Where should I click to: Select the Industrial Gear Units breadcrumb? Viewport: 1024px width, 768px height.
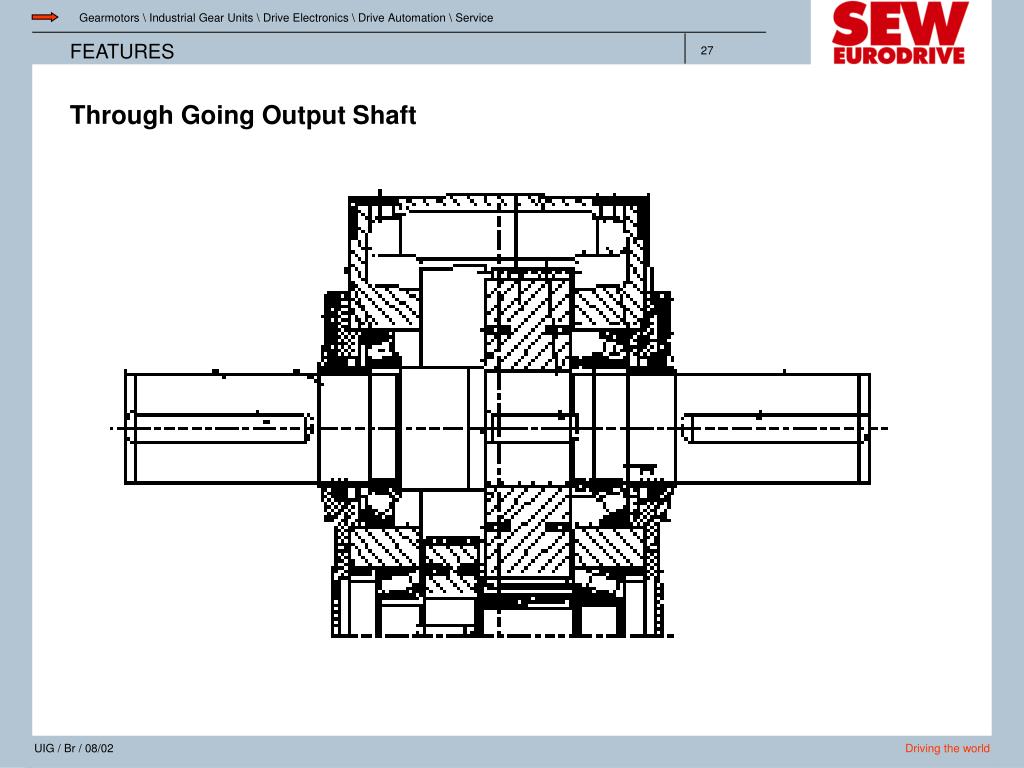tap(200, 18)
